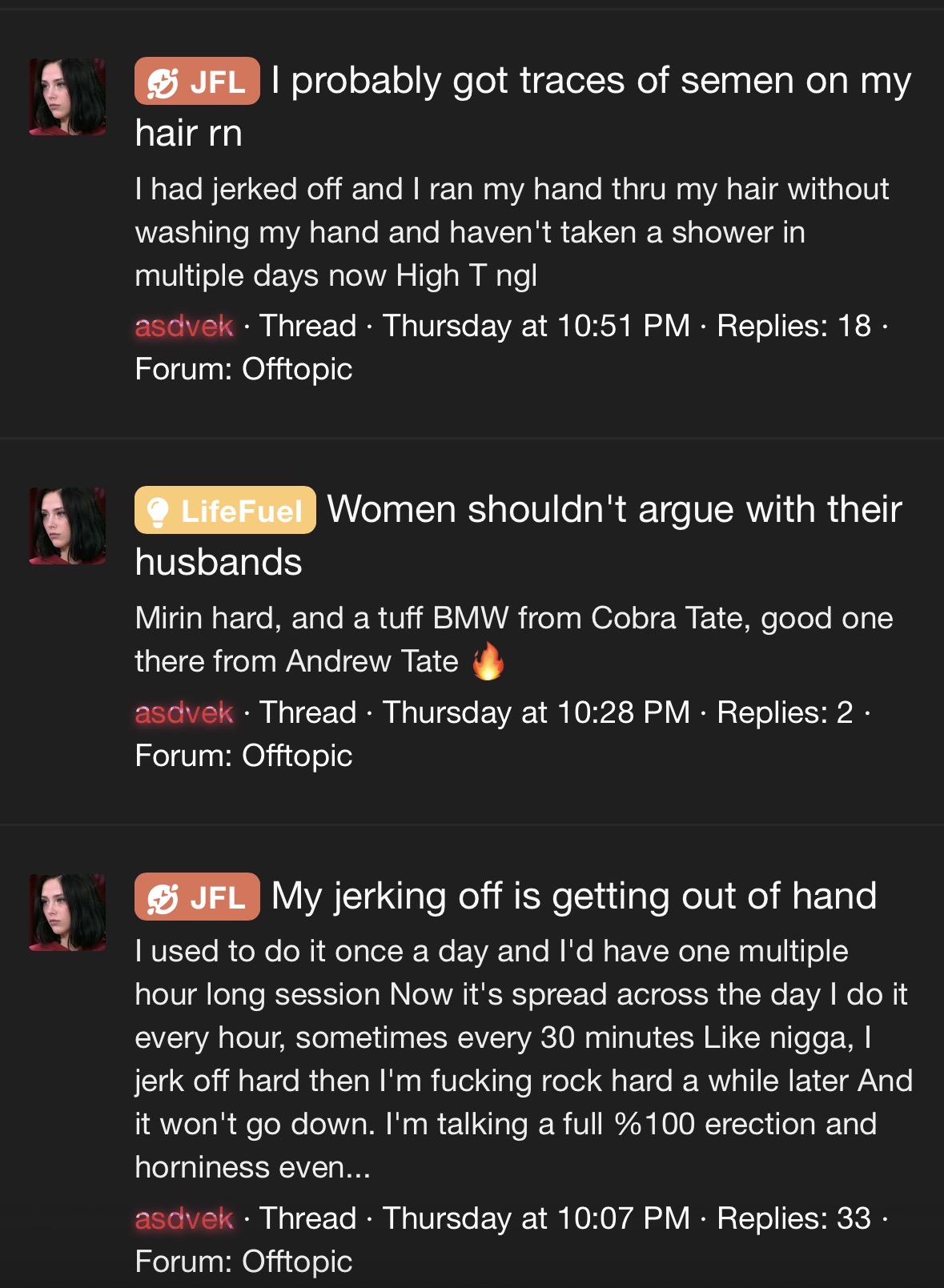Select the LifeFuel prefix tag
Viewport: 944px width, 1288px height.
coord(225,510)
